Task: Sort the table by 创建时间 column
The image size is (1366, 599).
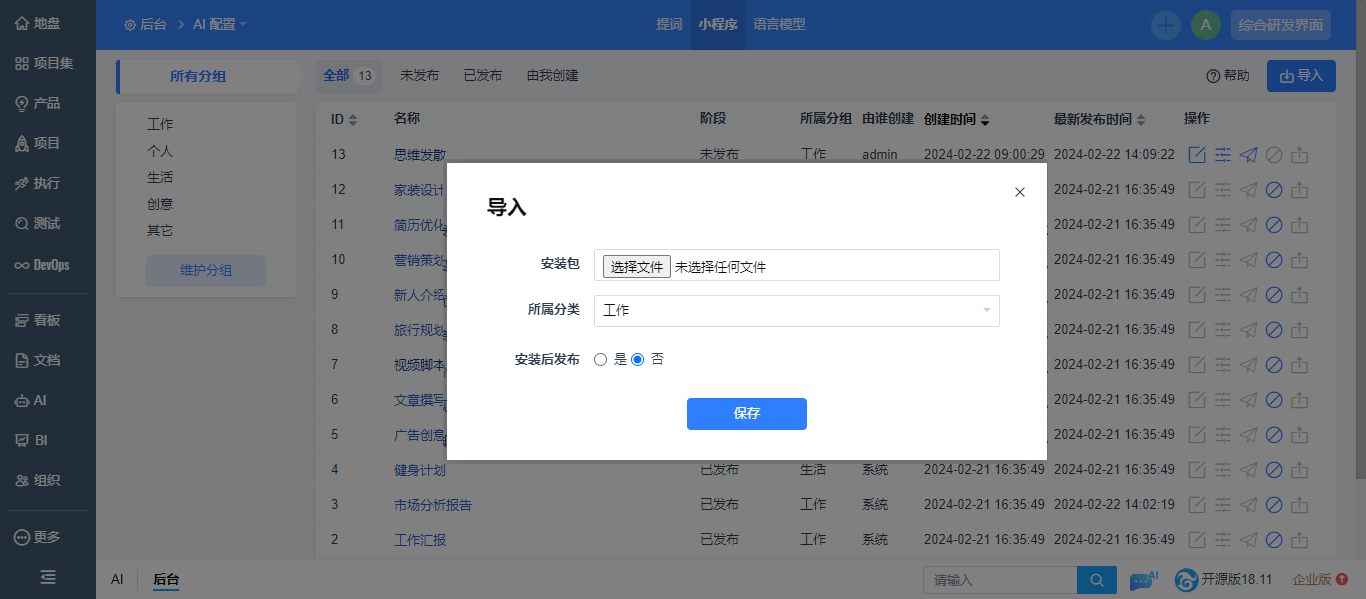Action: point(956,120)
